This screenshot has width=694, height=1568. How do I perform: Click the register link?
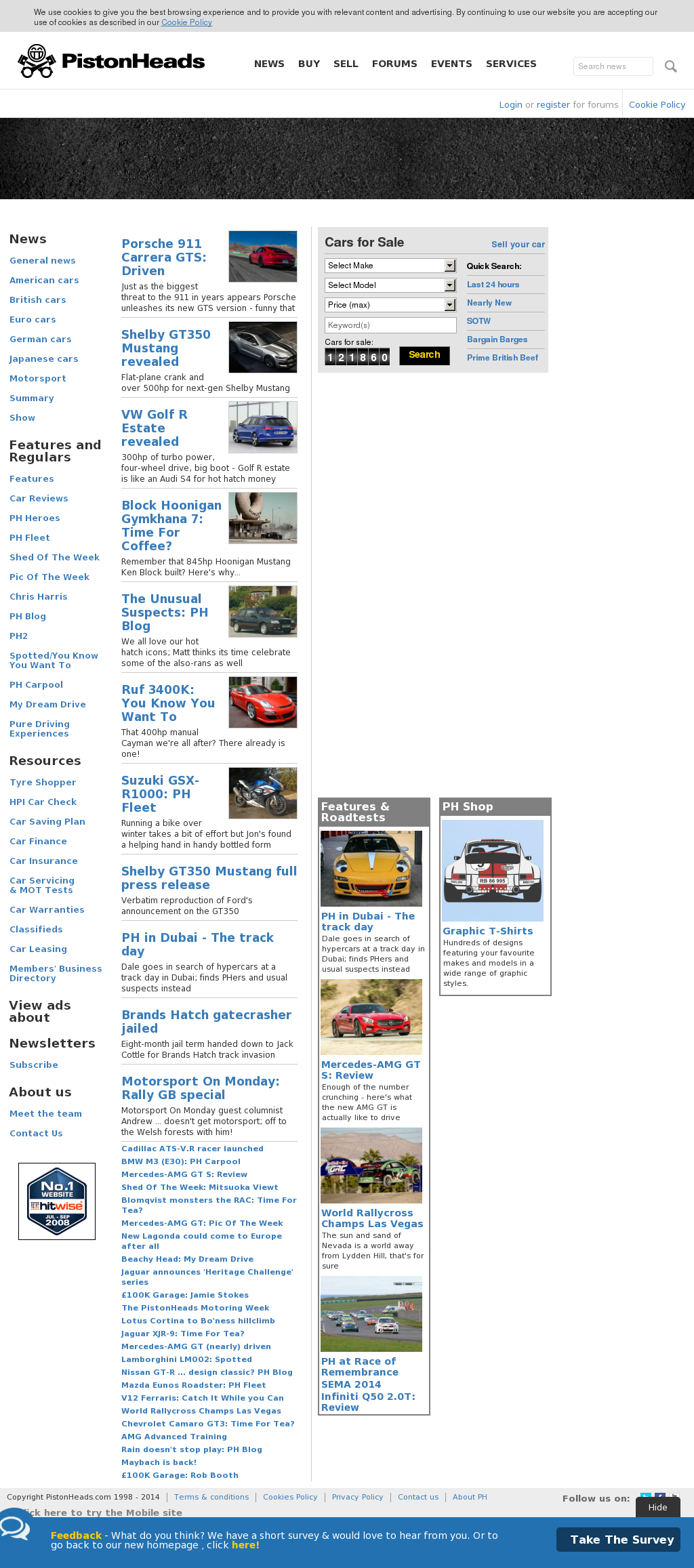553,104
